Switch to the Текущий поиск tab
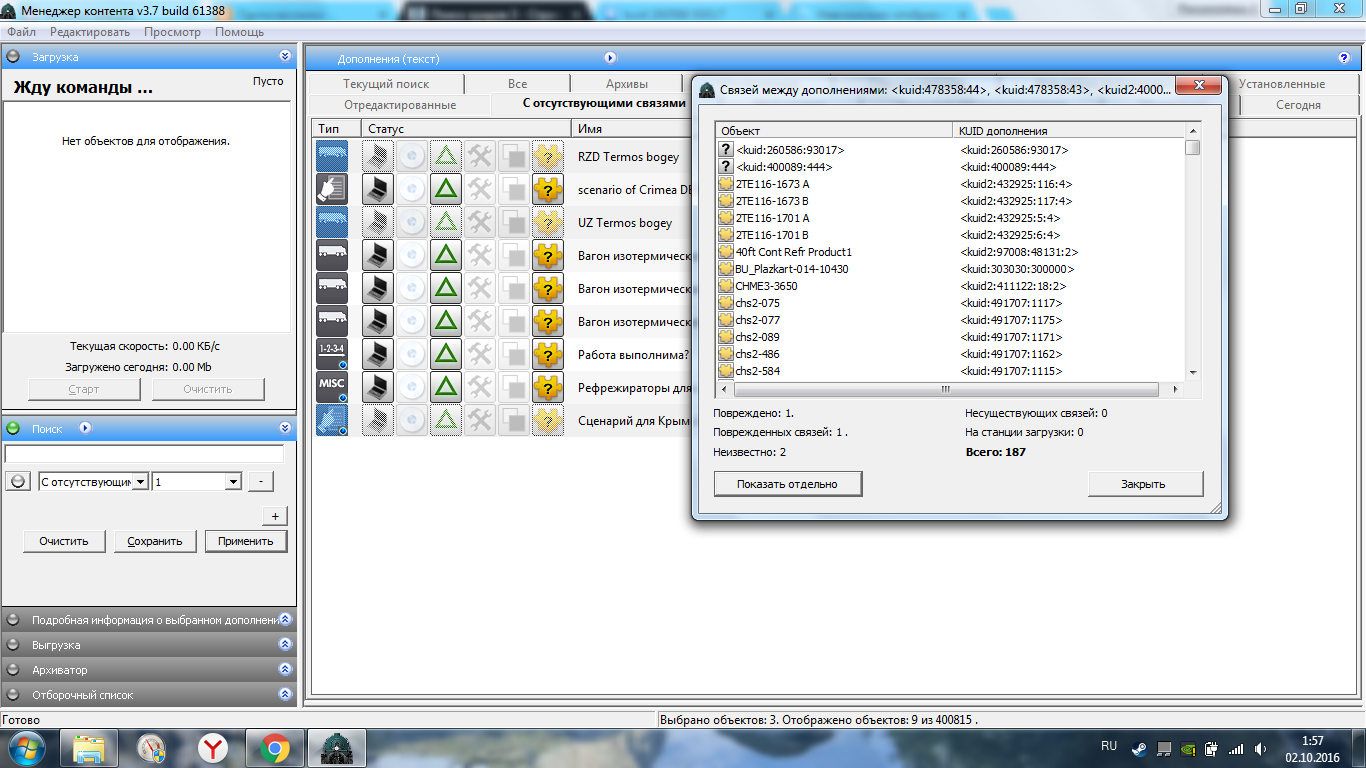 (x=386, y=84)
